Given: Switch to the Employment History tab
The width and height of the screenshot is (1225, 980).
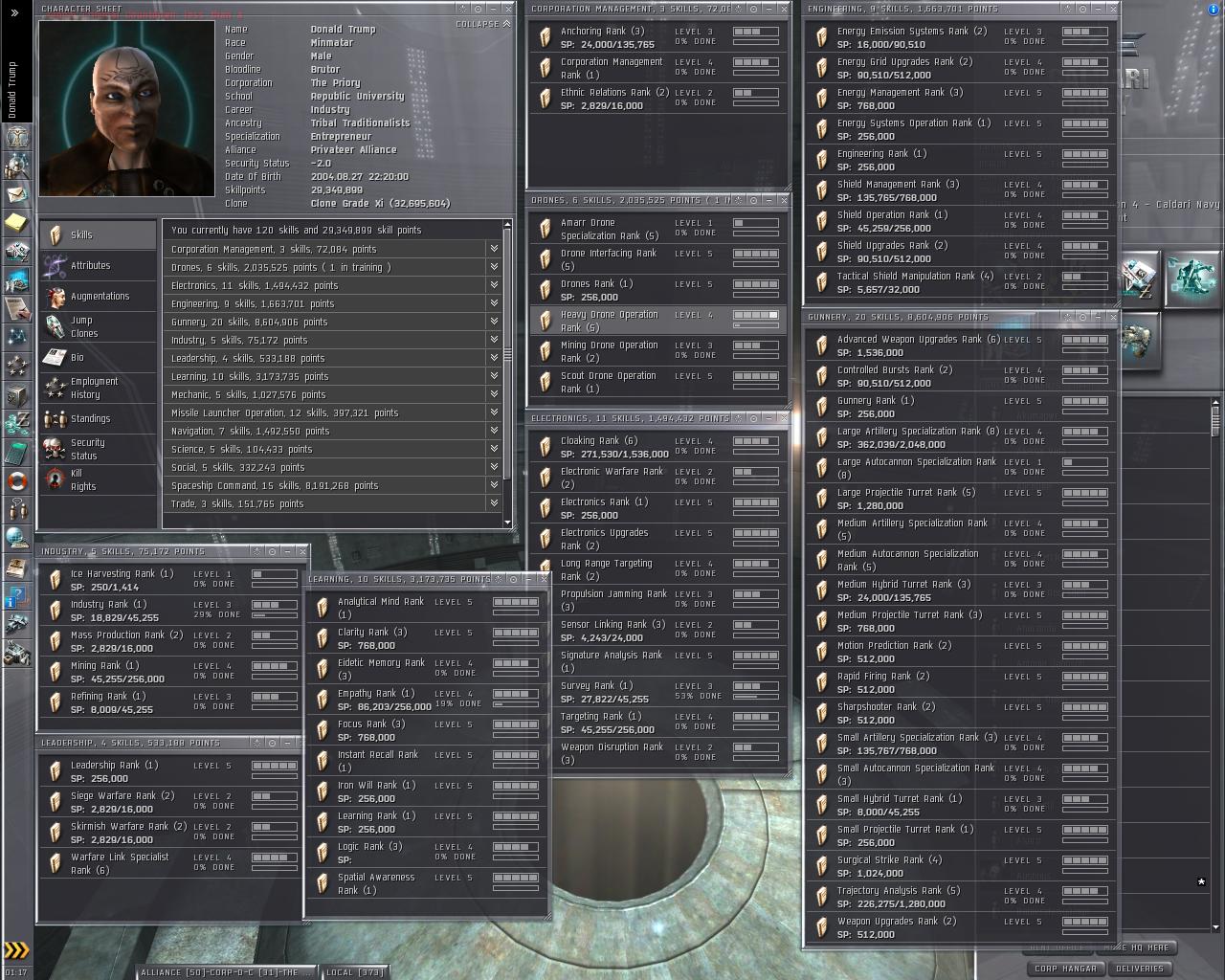Looking at the screenshot, I should [98, 388].
